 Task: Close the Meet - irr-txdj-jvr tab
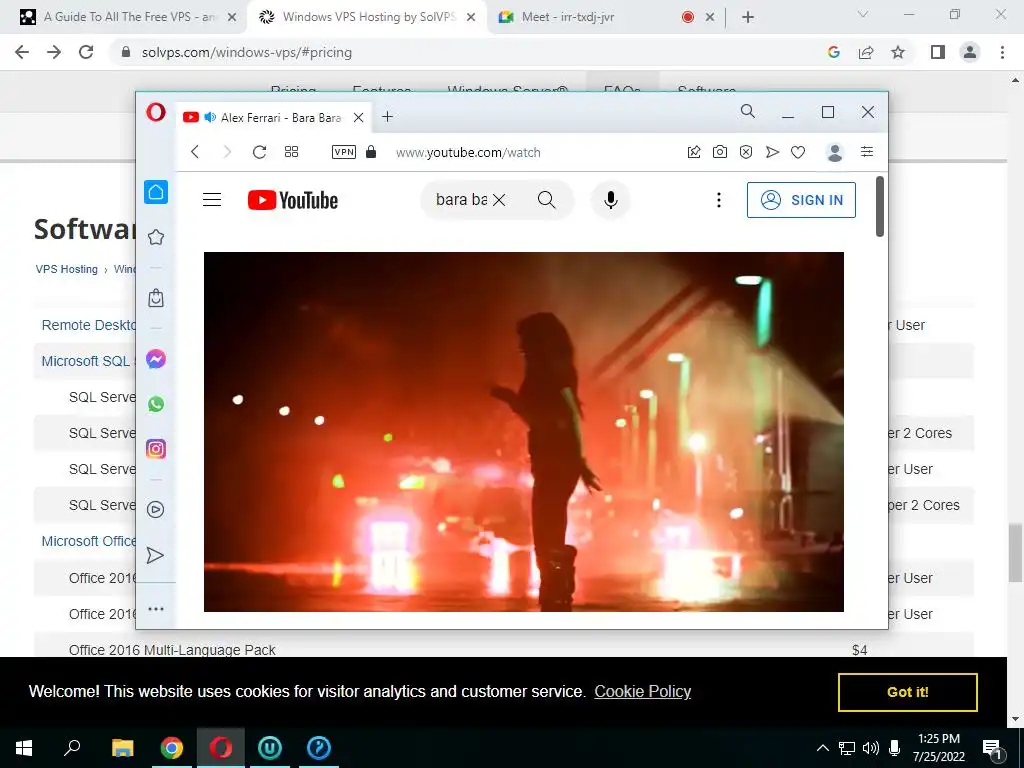(x=710, y=18)
